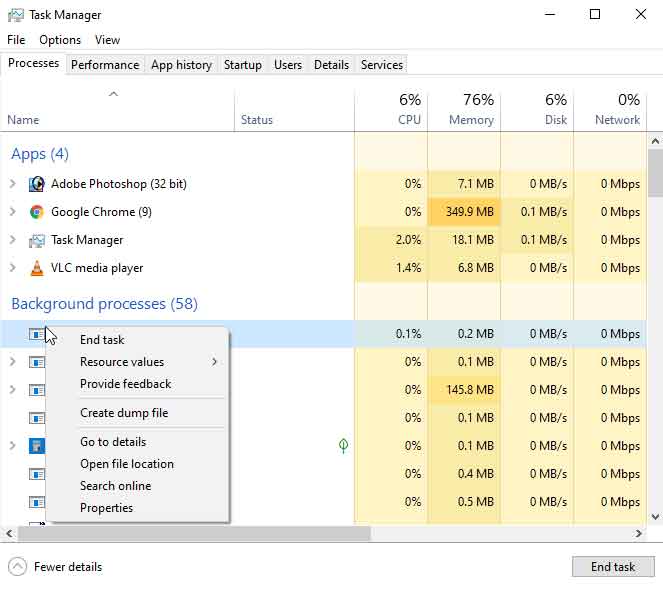Switch to the Performance tab

[x=105, y=65]
